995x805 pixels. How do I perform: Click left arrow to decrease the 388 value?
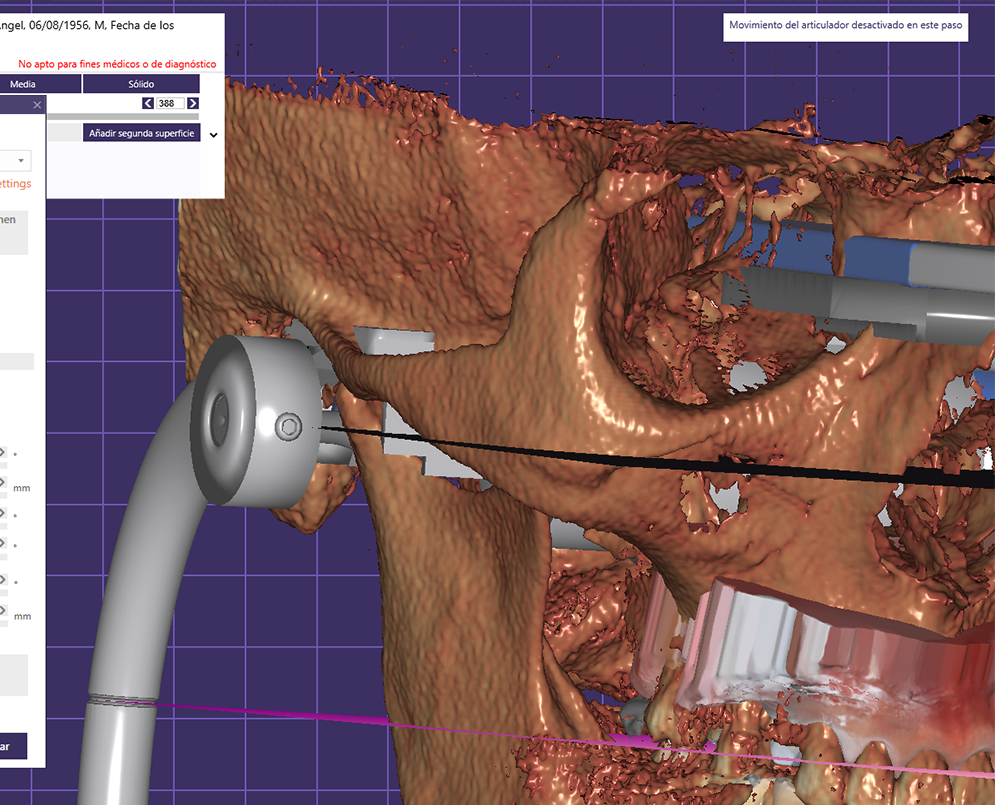tap(149, 103)
